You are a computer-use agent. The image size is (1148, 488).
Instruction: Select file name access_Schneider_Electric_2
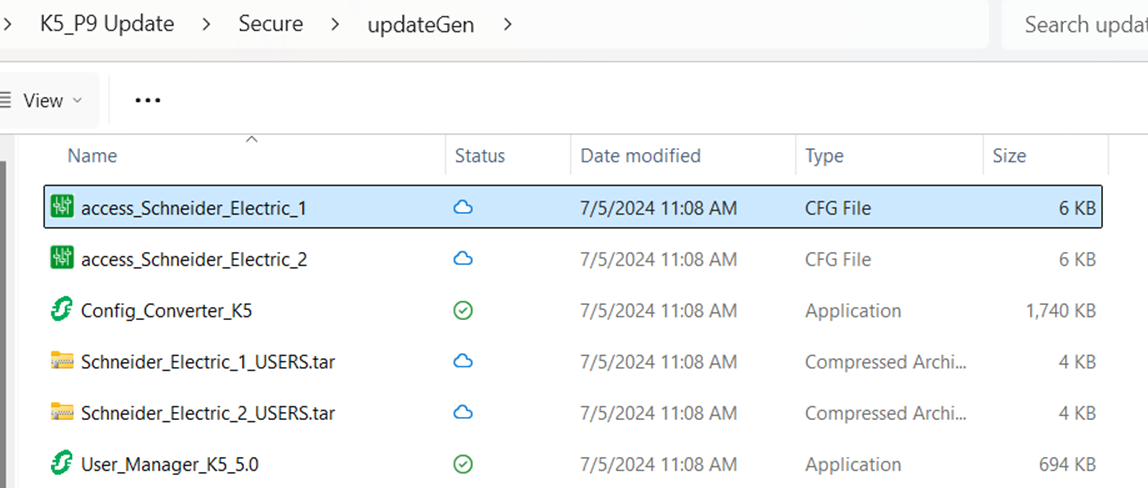pos(194,260)
